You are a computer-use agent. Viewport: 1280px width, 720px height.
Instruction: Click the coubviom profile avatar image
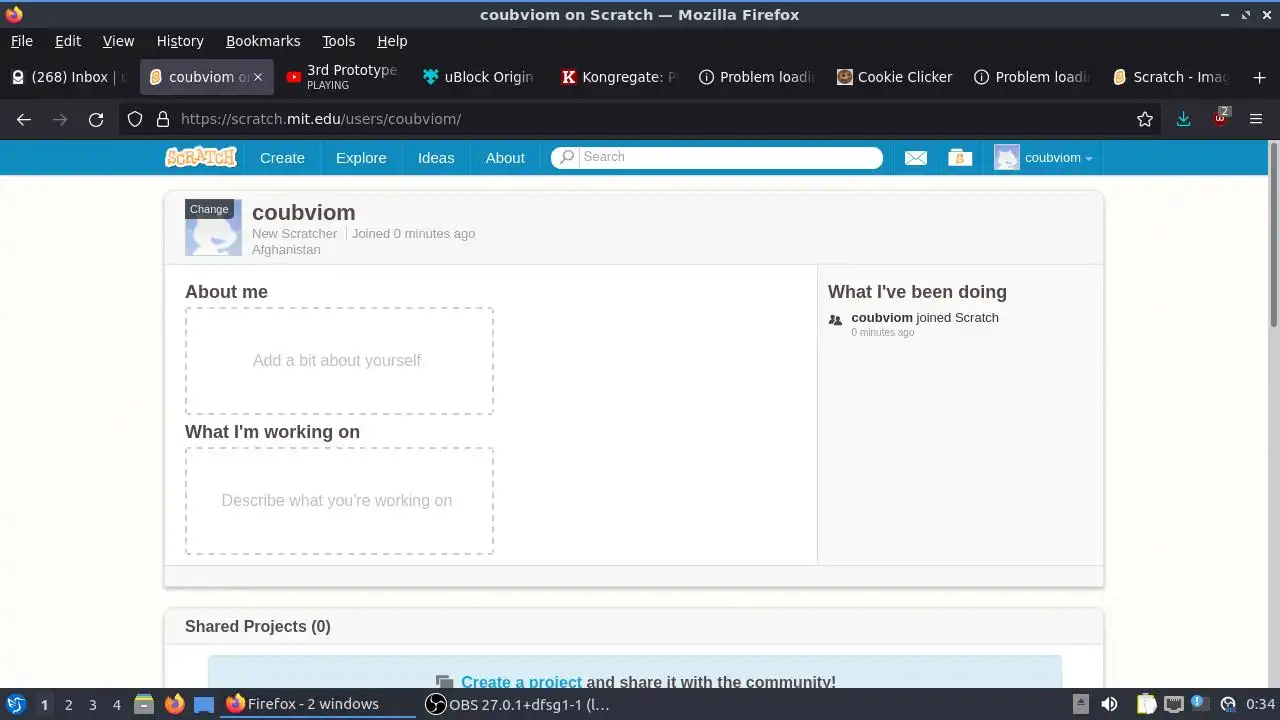(213, 227)
